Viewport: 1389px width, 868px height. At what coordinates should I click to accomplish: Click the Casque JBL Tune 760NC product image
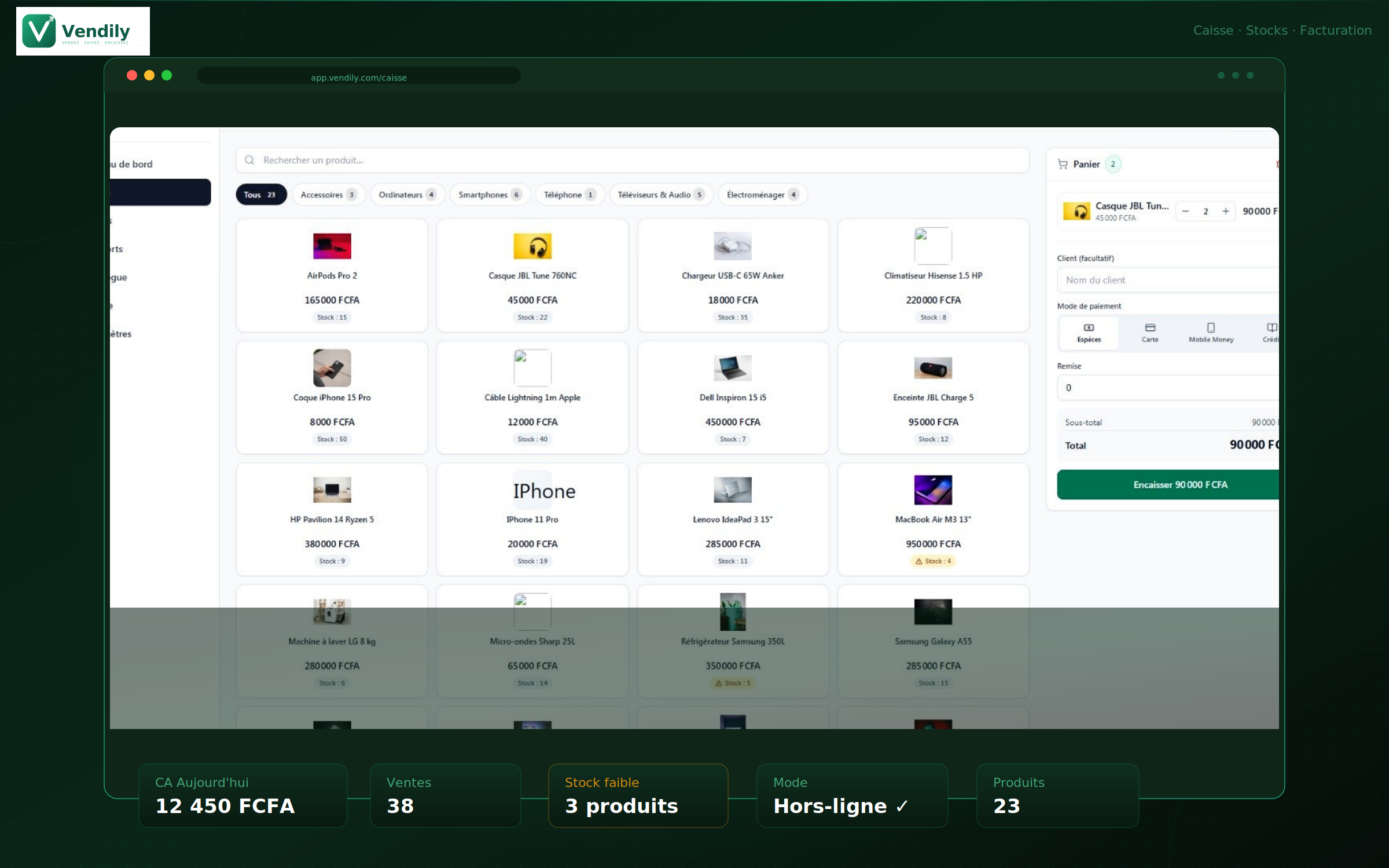pyautogui.click(x=532, y=247)
